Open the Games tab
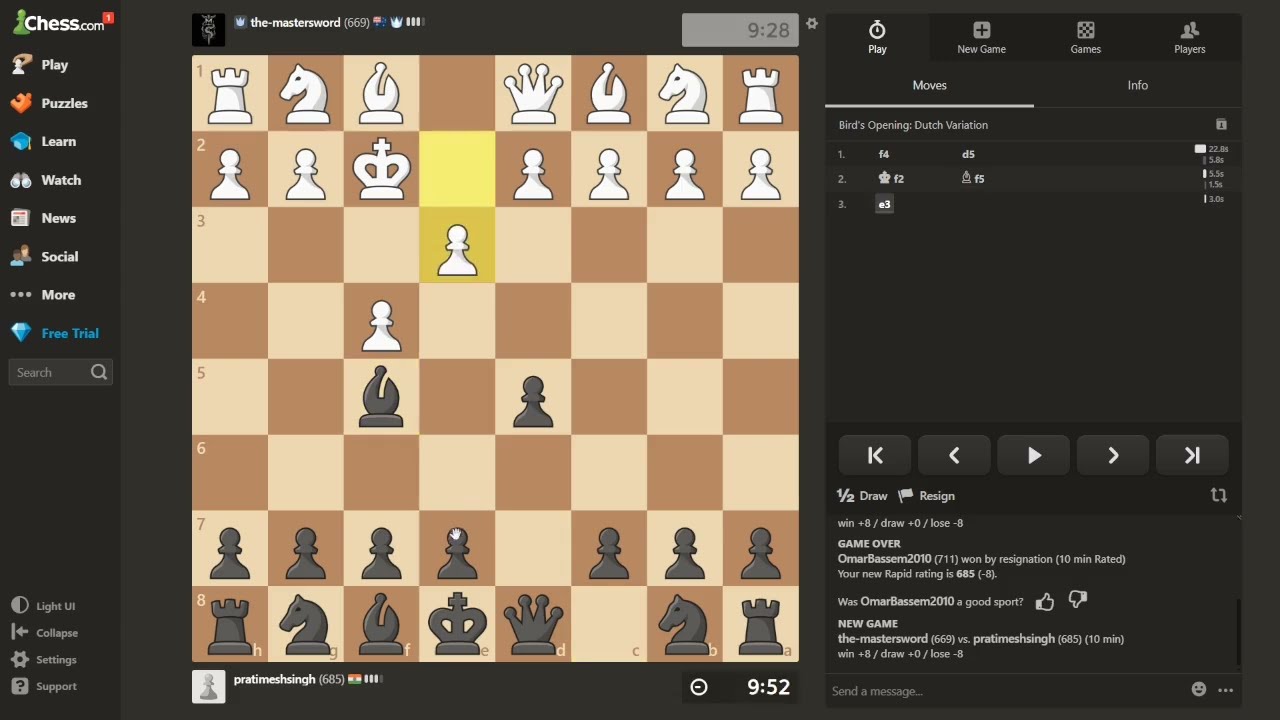This screenshot has height=720, width=1280. tap(1085, 37)
